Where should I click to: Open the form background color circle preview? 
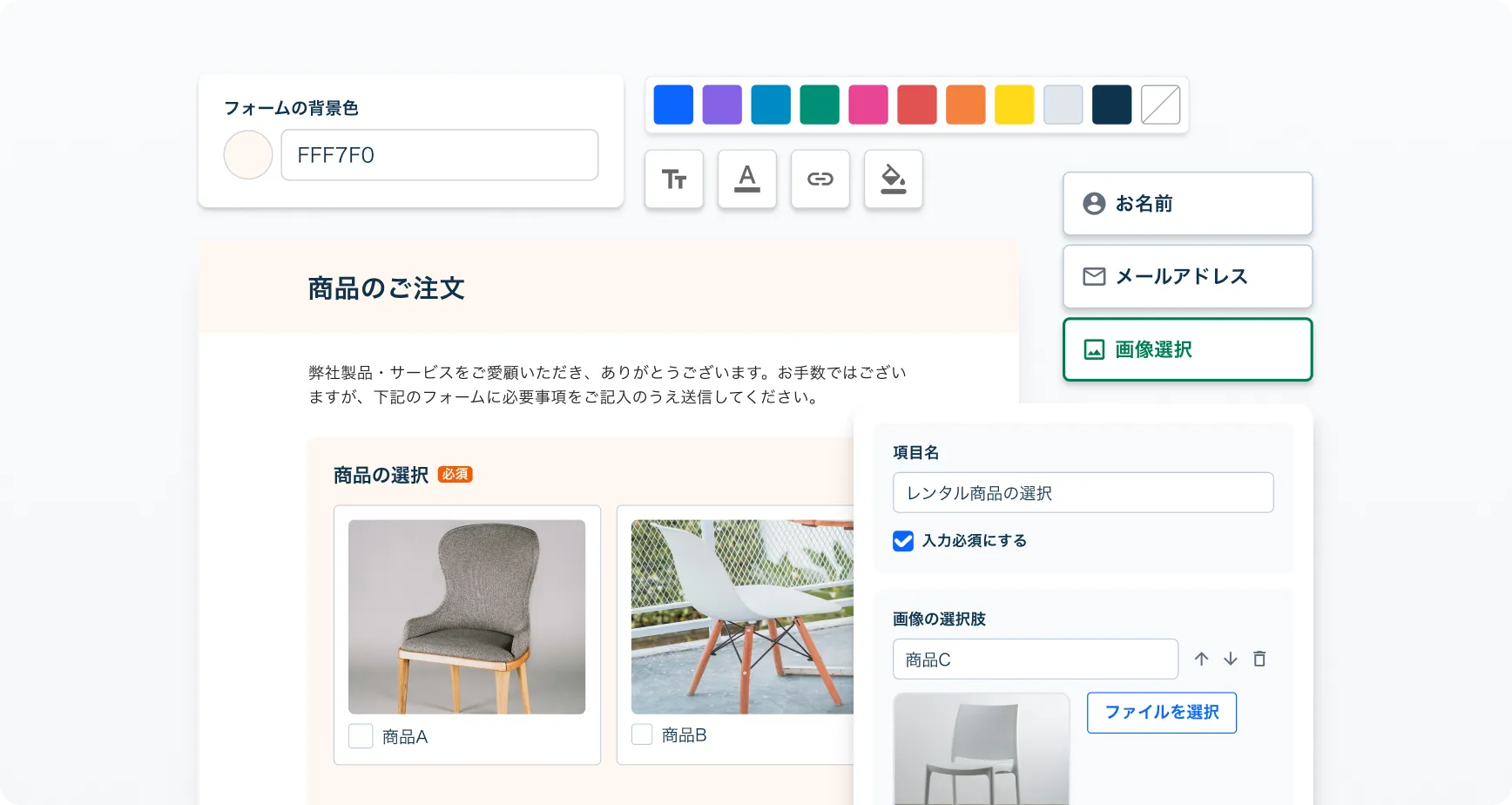(248, 155)
